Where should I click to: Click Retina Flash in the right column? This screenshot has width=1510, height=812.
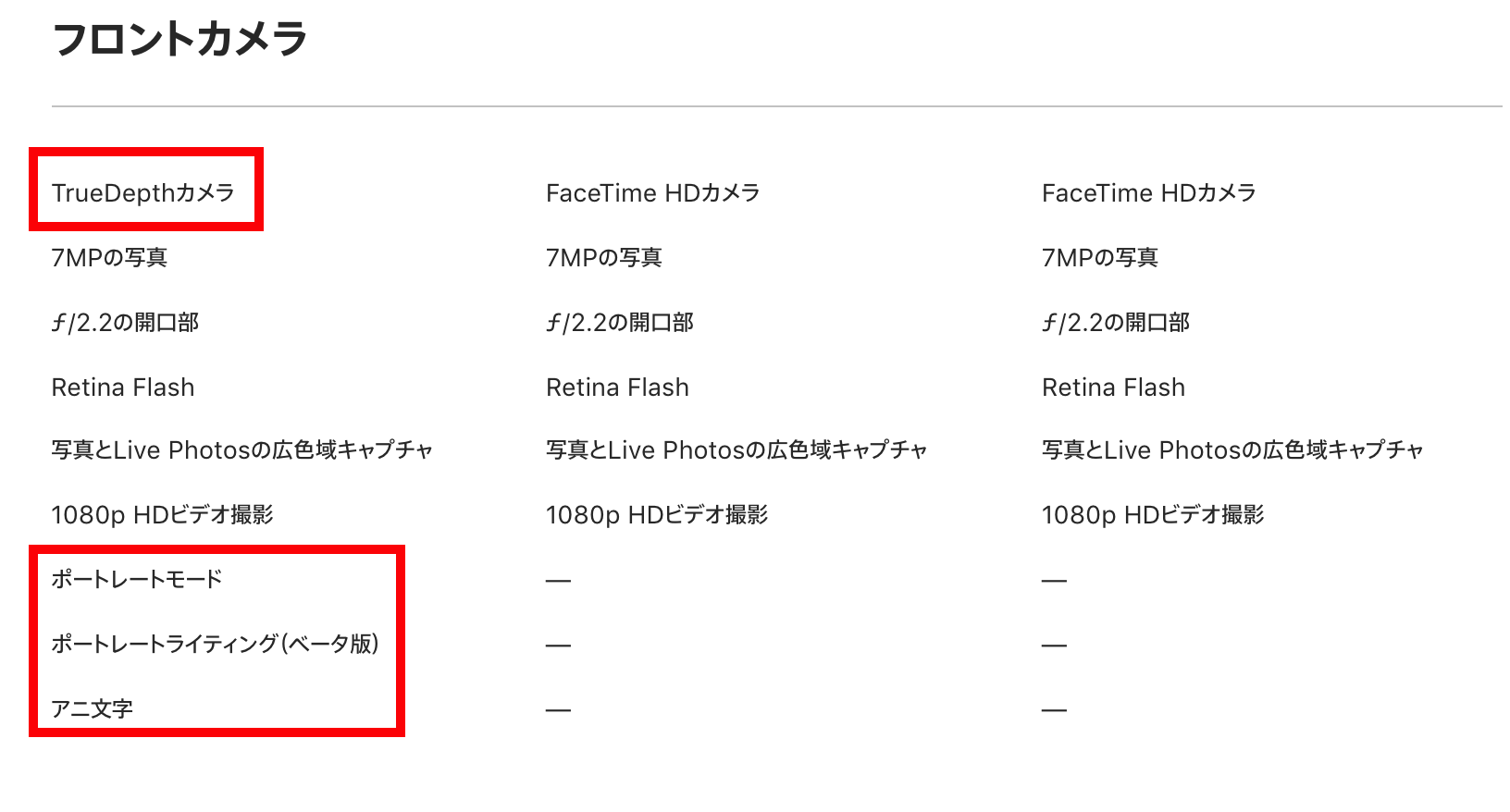point(1113,387)
